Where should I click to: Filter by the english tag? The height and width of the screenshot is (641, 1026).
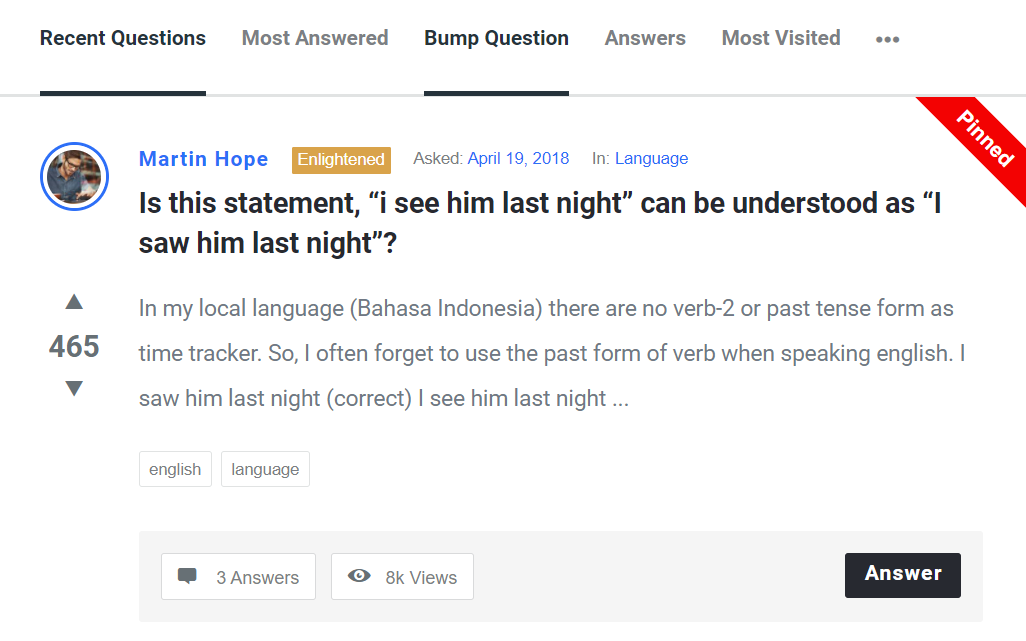point(175,469)
